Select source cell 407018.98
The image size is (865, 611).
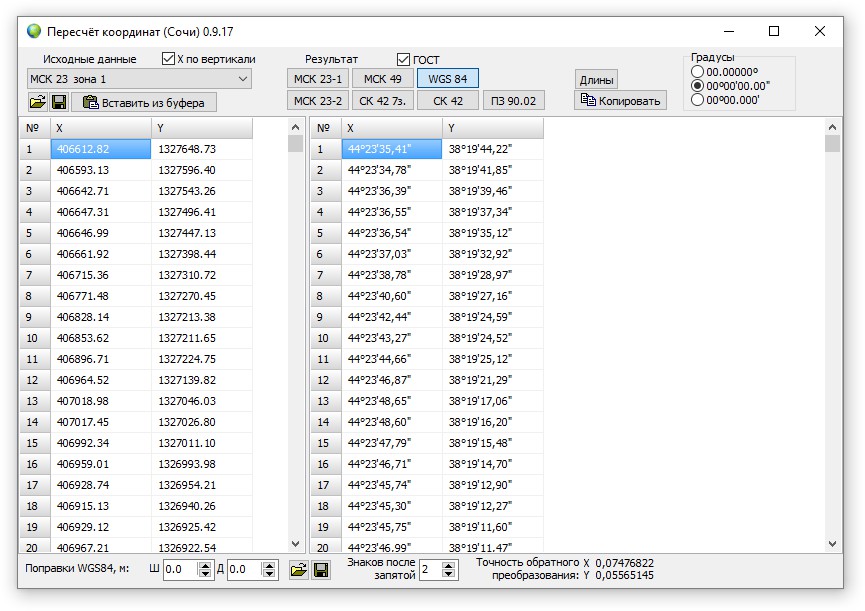101,401
